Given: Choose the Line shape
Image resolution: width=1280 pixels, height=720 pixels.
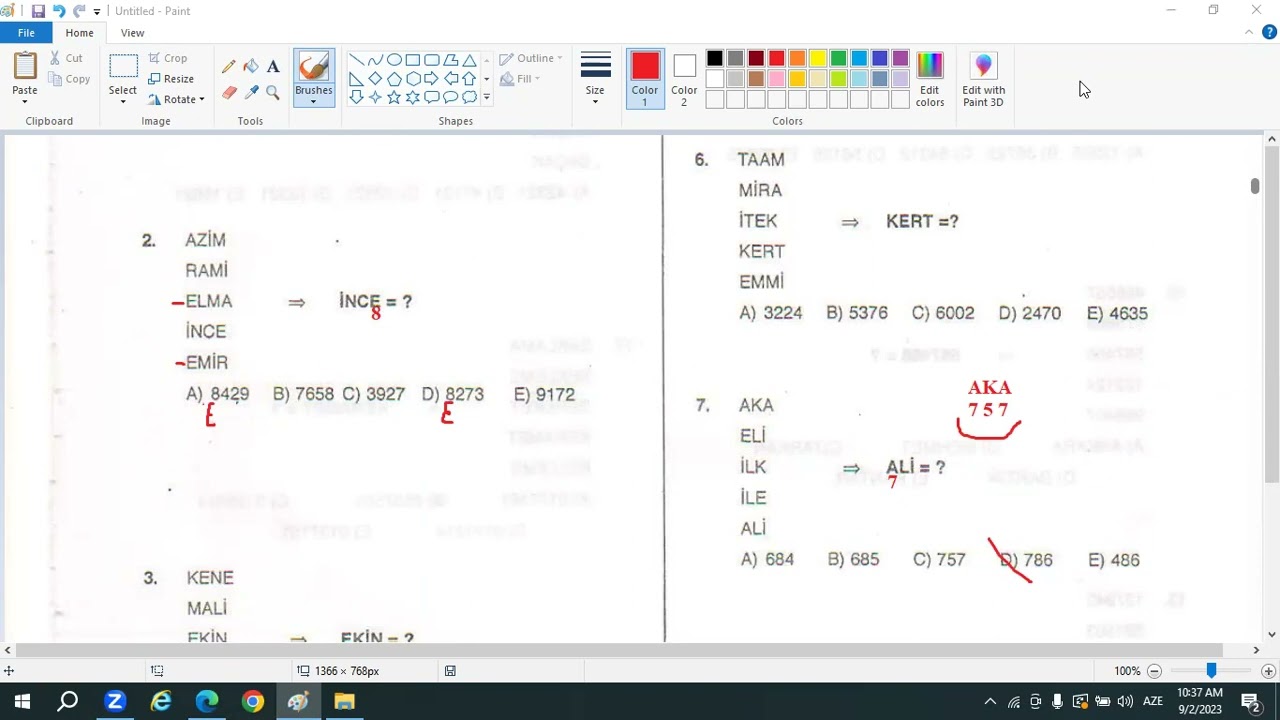Looking at the screenshot, I should pyautogui.click(x=356, y=60).
